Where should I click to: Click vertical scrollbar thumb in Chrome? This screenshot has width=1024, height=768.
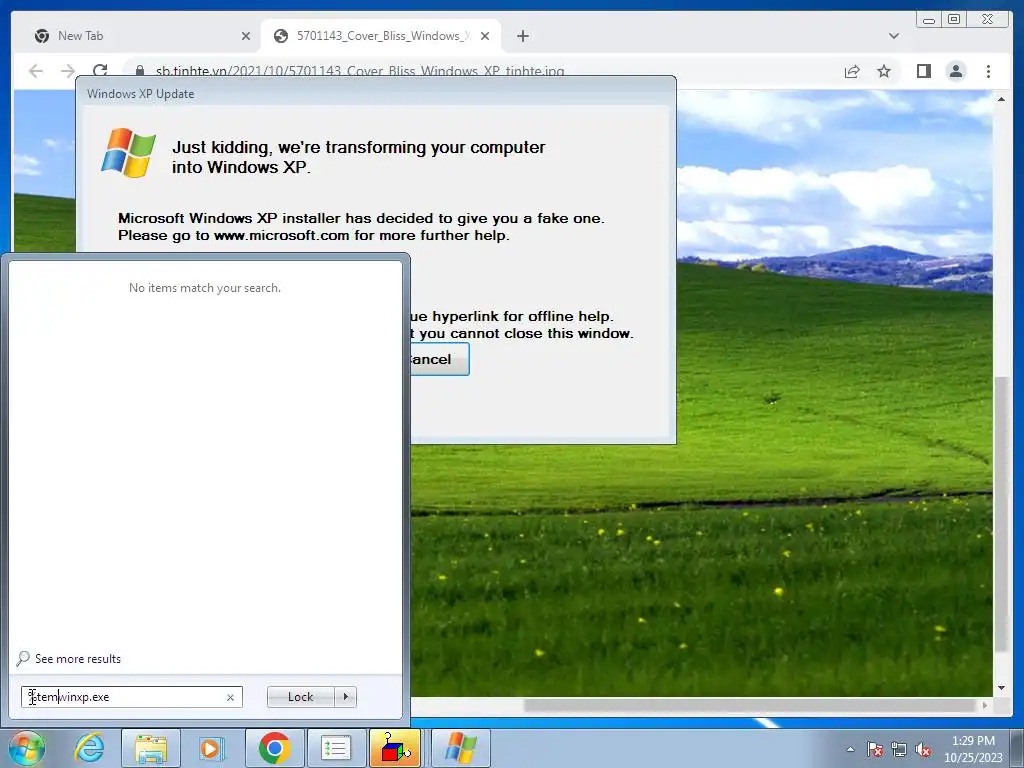pyautogui.click(x=1001, y=513)
